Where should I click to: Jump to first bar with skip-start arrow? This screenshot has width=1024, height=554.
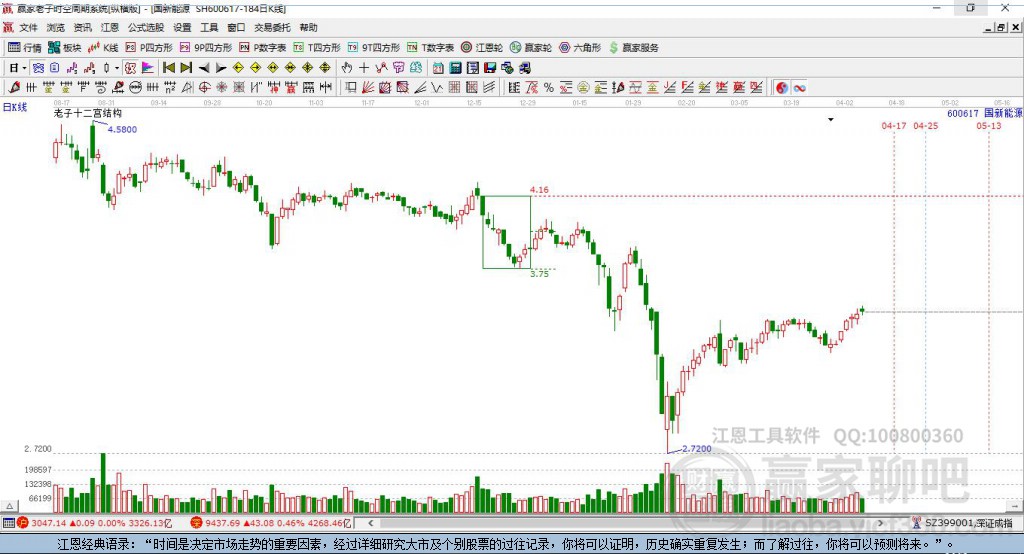tap(168, 68)
